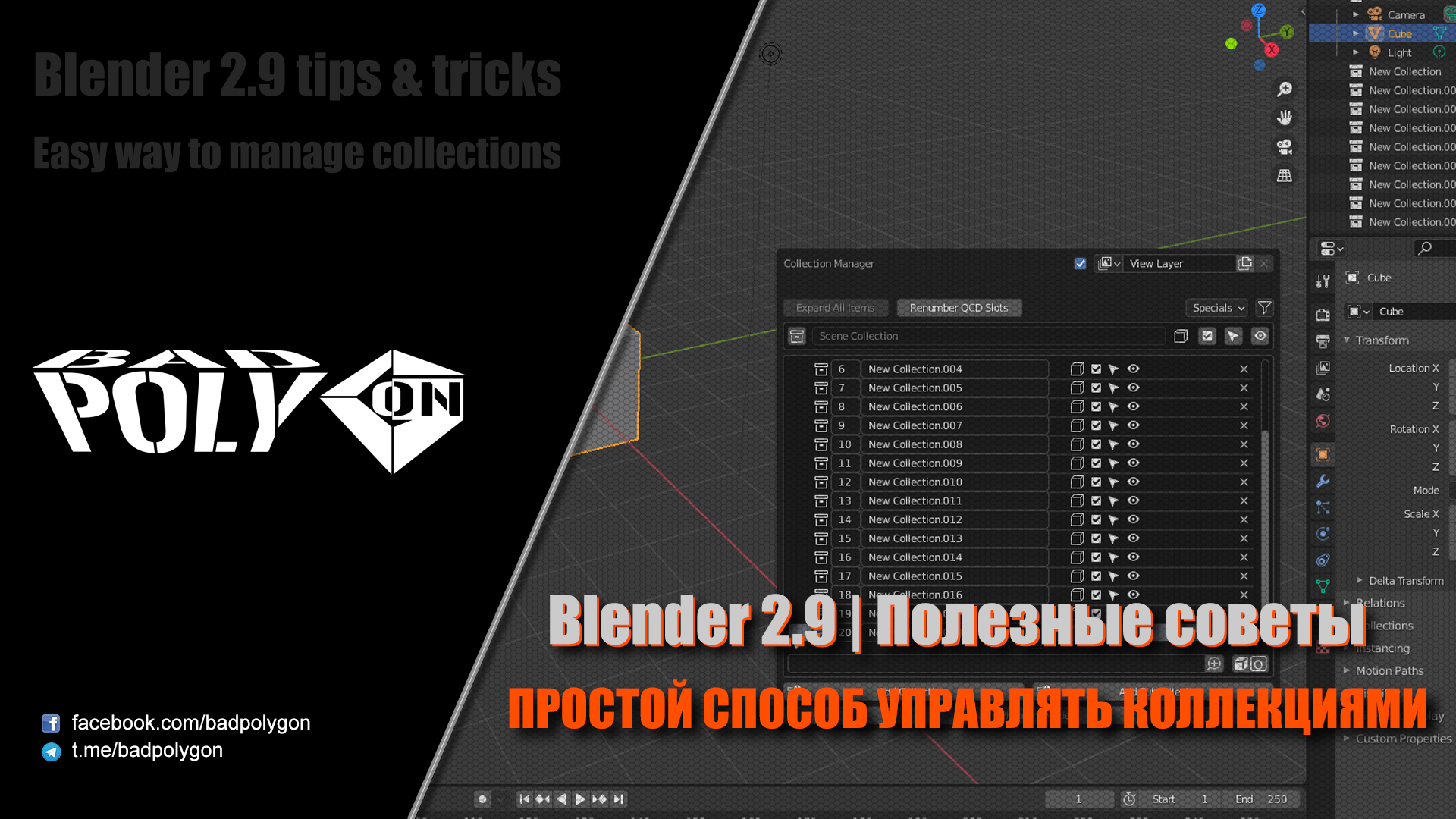Click the Collection Manager filter icon
The width and height of the screenshot is (1456, 819).
(1263, 307)
